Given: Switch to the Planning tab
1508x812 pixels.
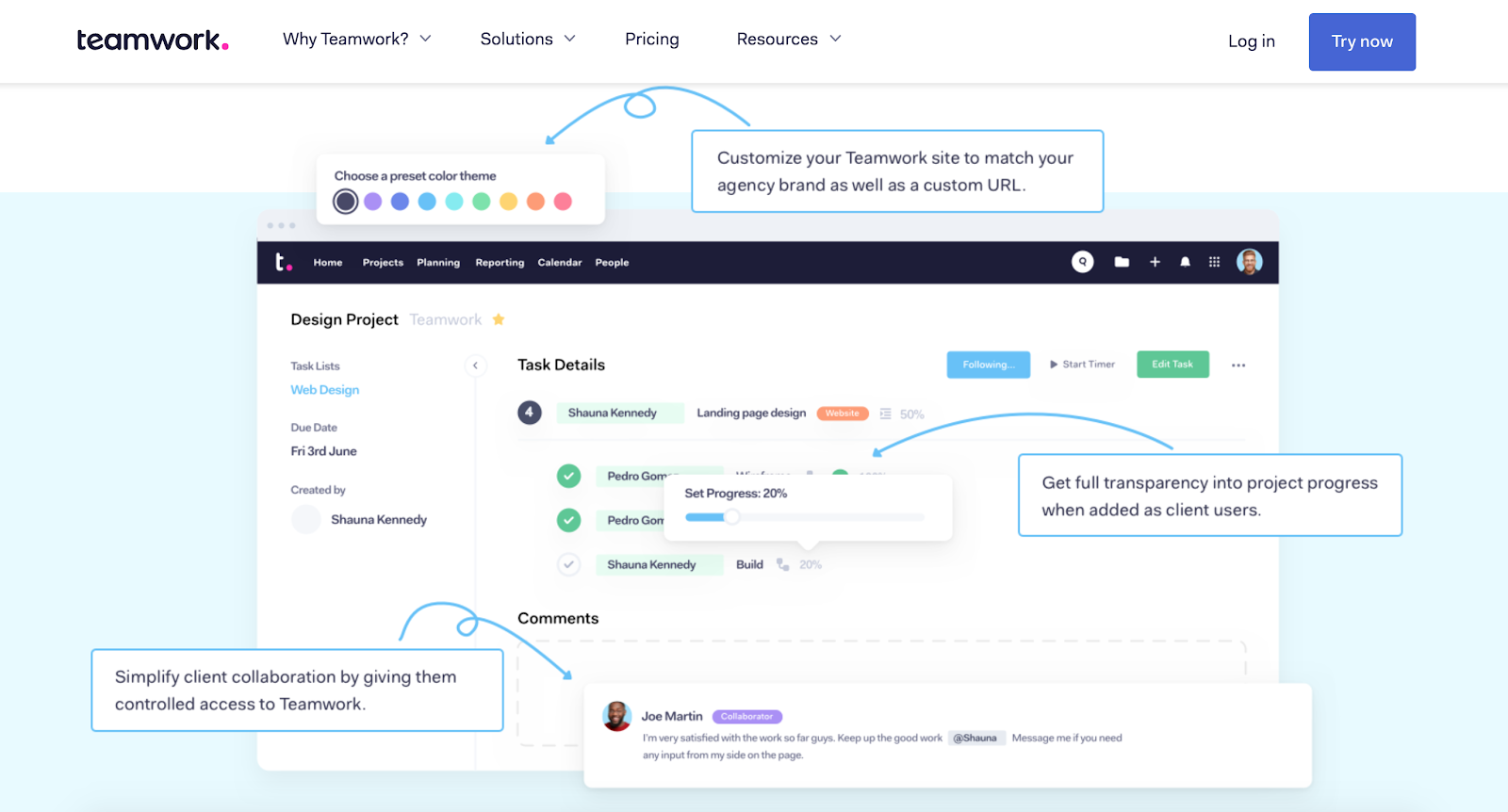Looking at the screenshot, I should coord(438,263).
